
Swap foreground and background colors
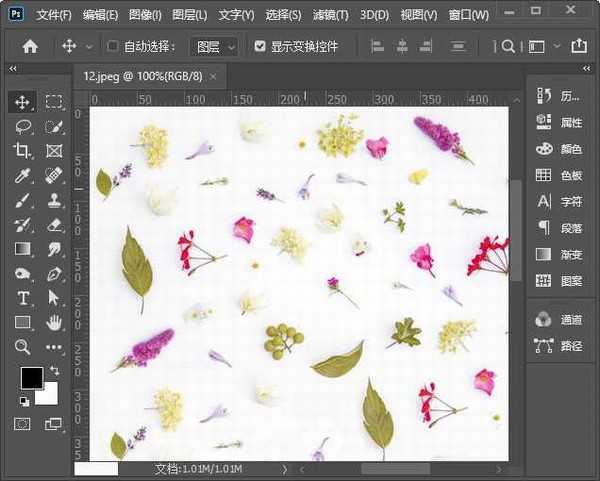(x=53, y=371)
